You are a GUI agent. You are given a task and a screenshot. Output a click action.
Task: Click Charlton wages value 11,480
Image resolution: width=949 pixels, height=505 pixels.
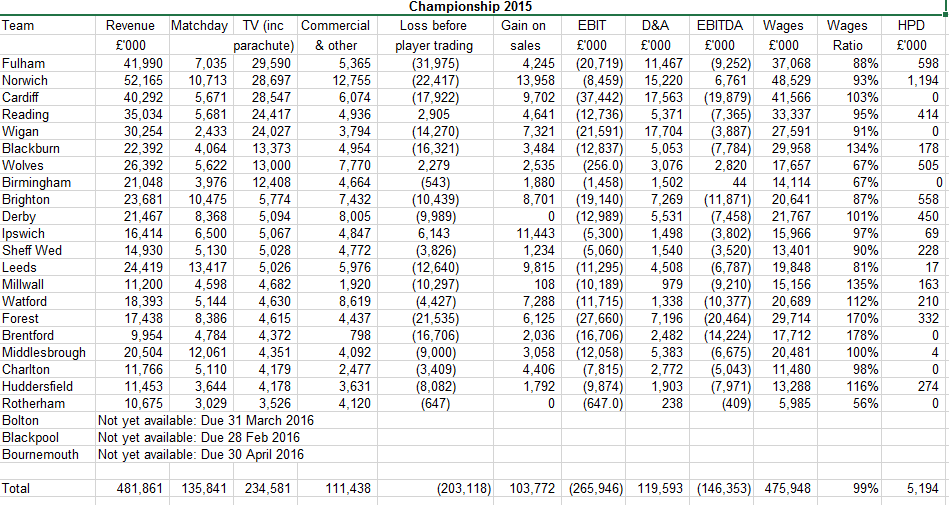790,369
